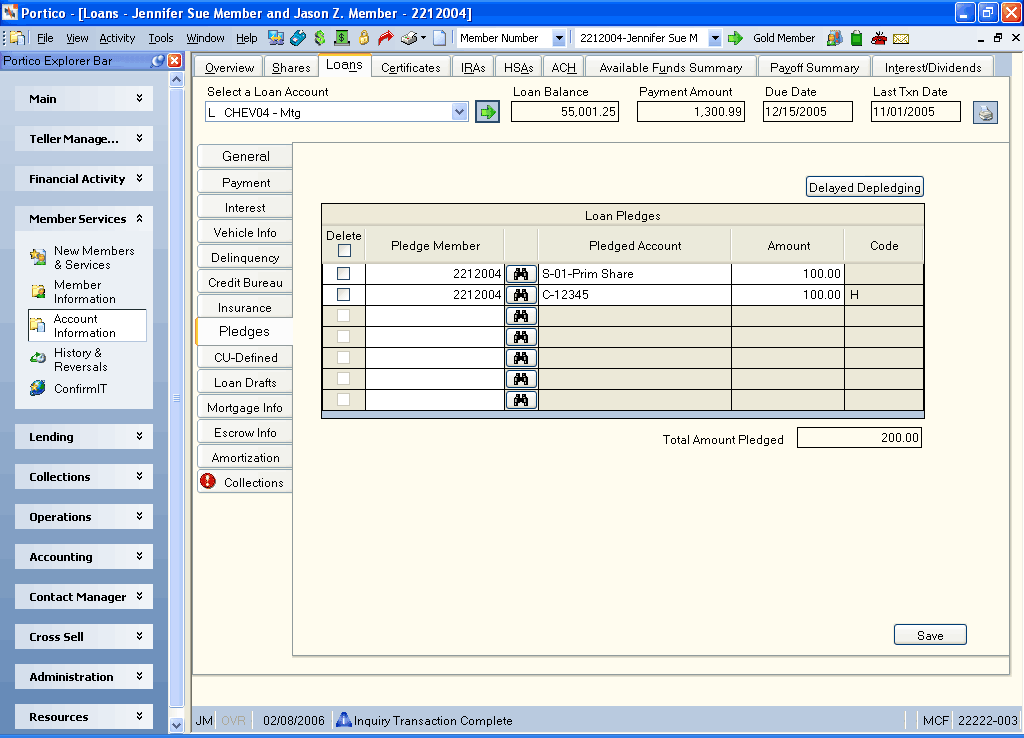
Task: Click the dollar sign toolbar icon
Action: 320,38
